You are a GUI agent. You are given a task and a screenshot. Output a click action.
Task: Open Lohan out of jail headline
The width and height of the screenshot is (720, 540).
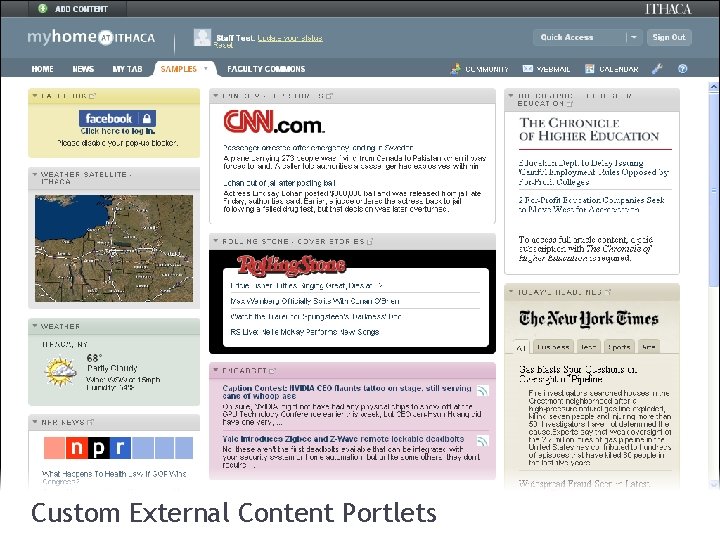click(x=279, y=183)
